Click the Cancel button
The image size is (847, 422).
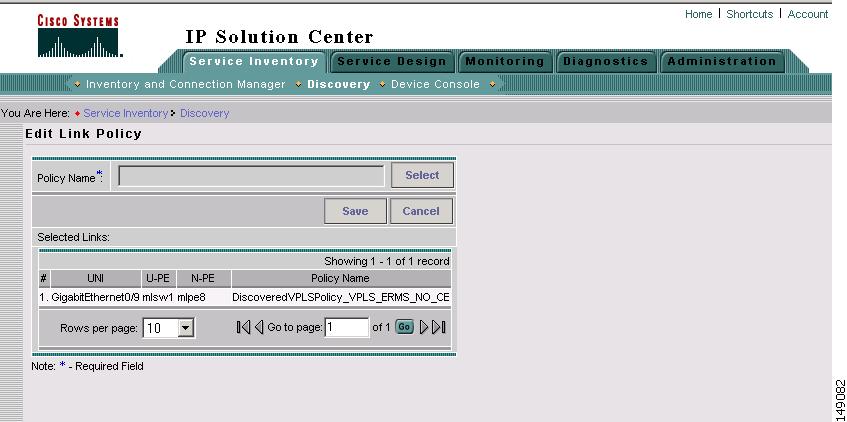[421, 211]
